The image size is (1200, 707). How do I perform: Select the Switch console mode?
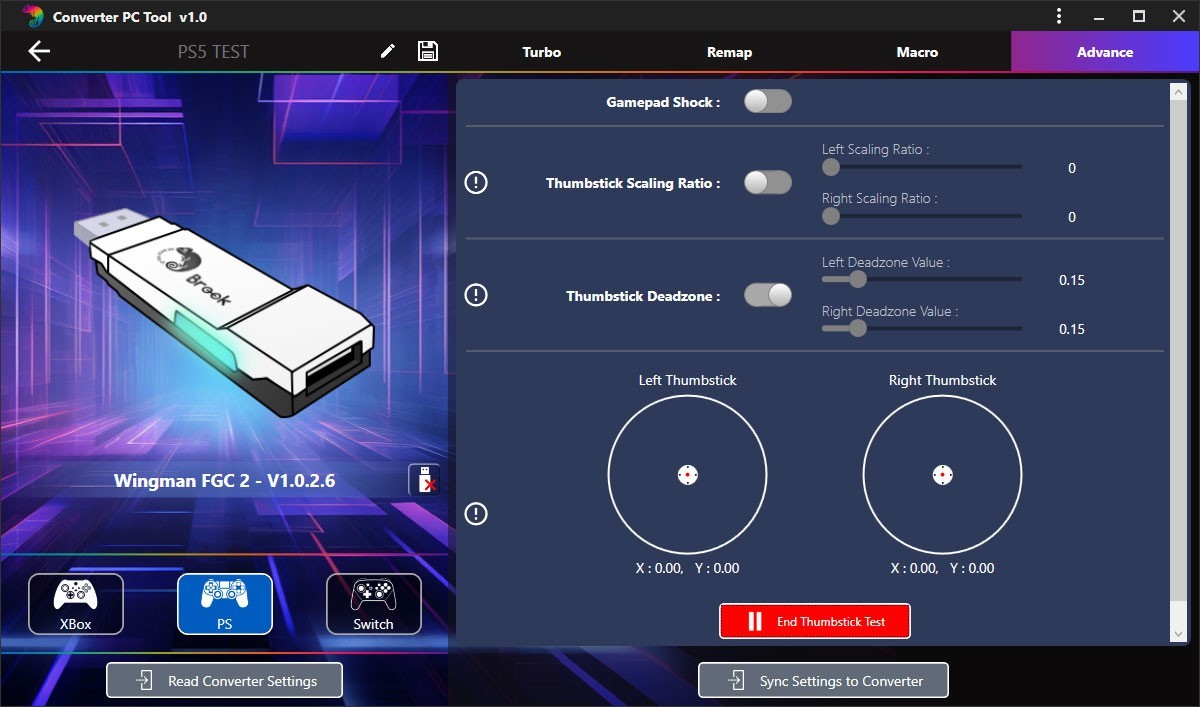click(374, 604)
